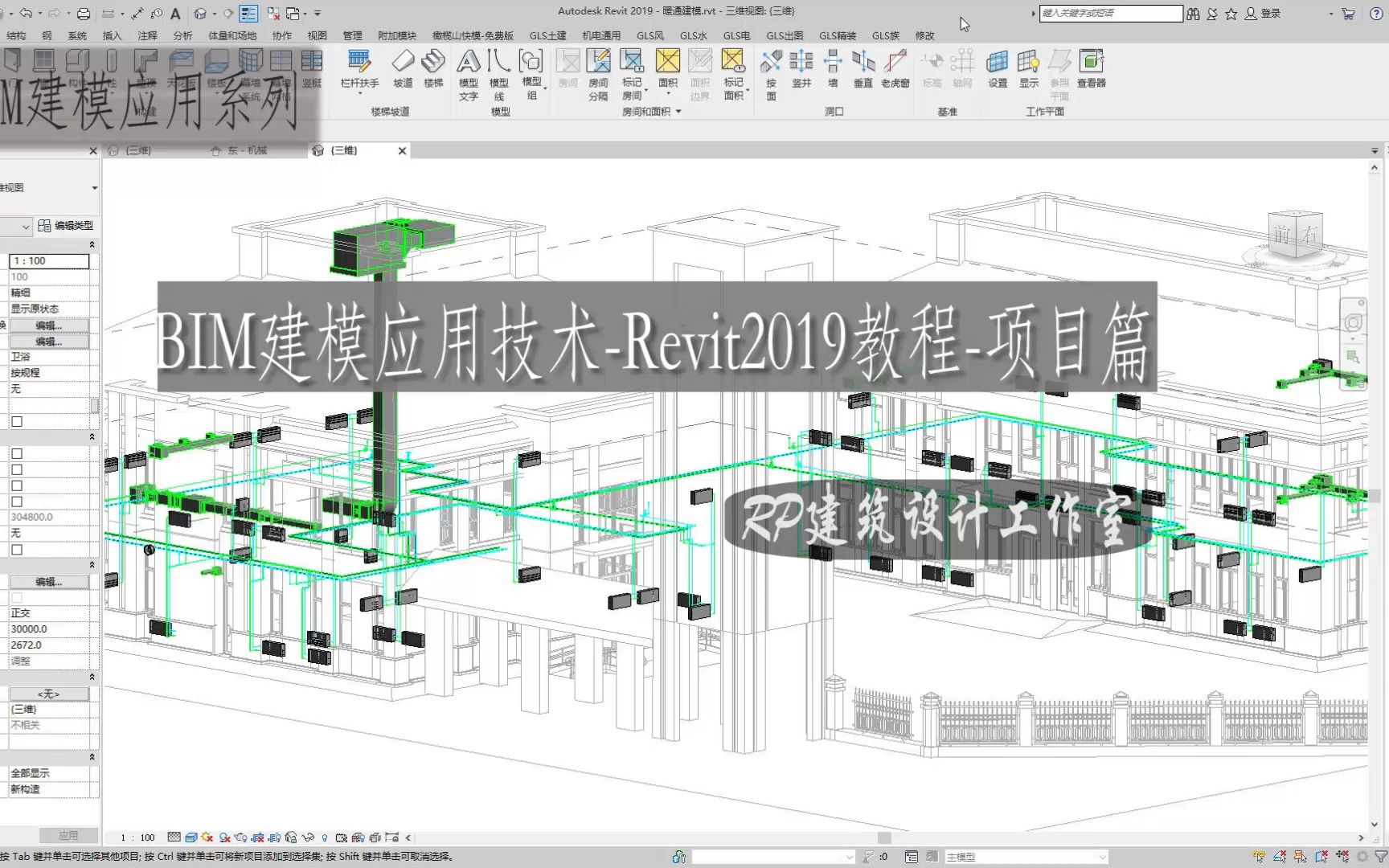Image resolution: width=1389 pixels, height=868 pixels.
Task: Click the visual style icon in view control bar
Action: point(191,837)
